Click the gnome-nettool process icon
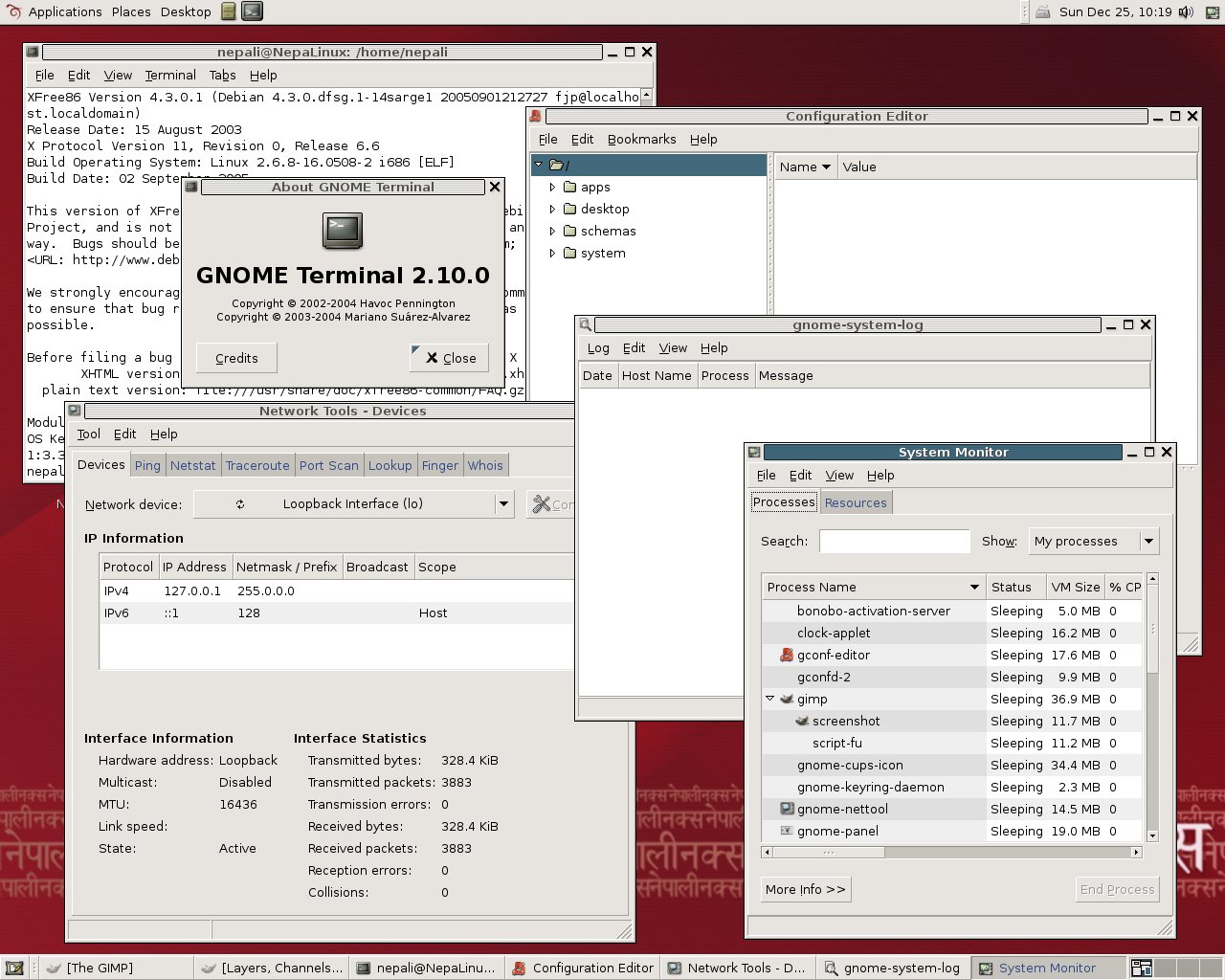The width and height of the screenshot is (1225, 980). coord(787,809)
